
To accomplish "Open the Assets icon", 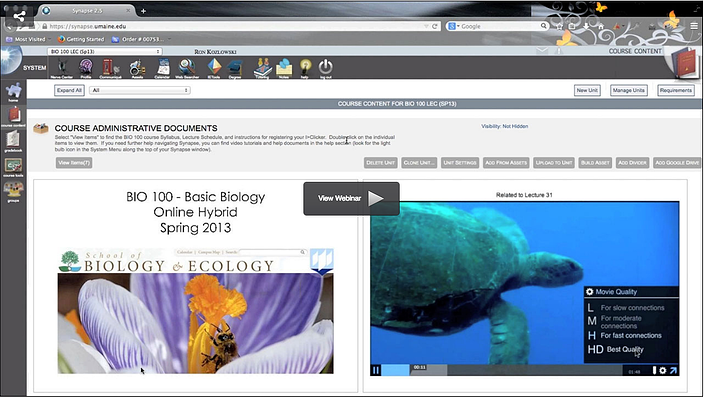I will click(x=137, y=68).
